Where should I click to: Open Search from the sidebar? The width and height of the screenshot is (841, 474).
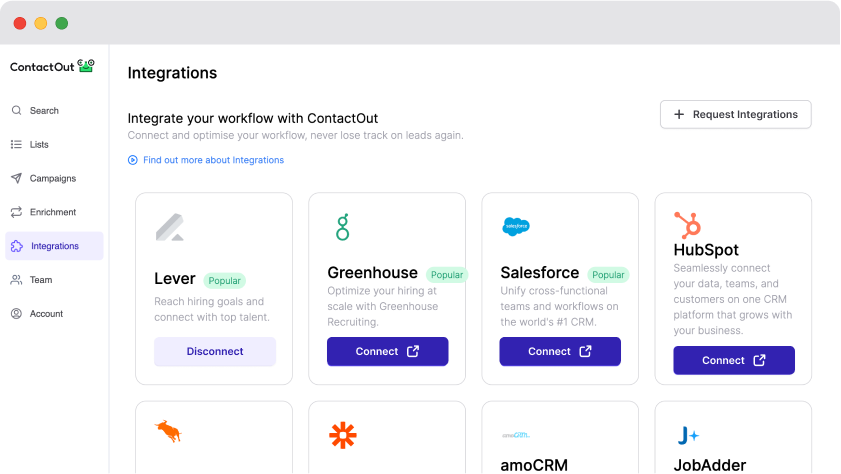[44, 111]
